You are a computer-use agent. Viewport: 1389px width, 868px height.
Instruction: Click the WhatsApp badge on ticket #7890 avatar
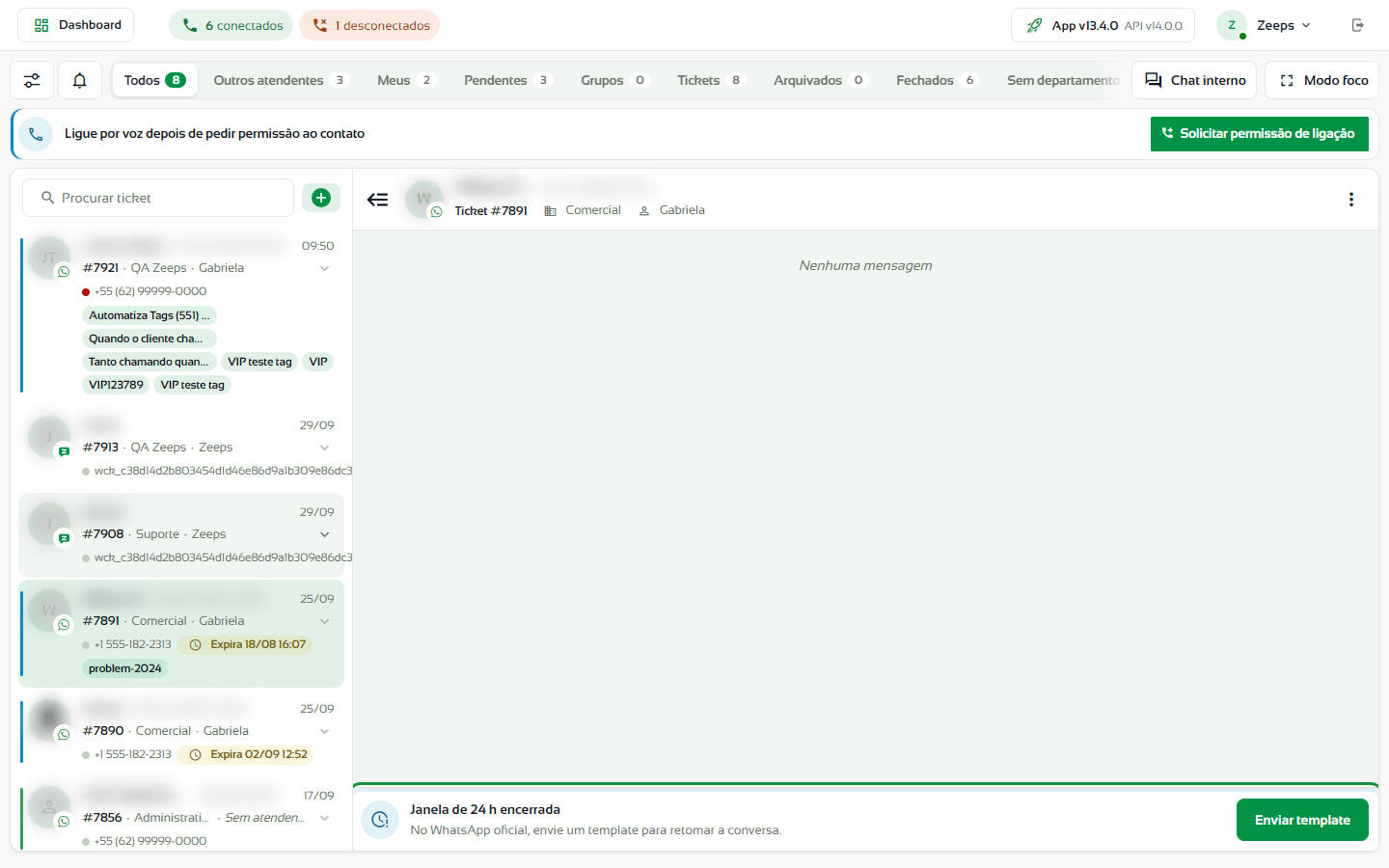pyautogui.click(x=64, y=735)
